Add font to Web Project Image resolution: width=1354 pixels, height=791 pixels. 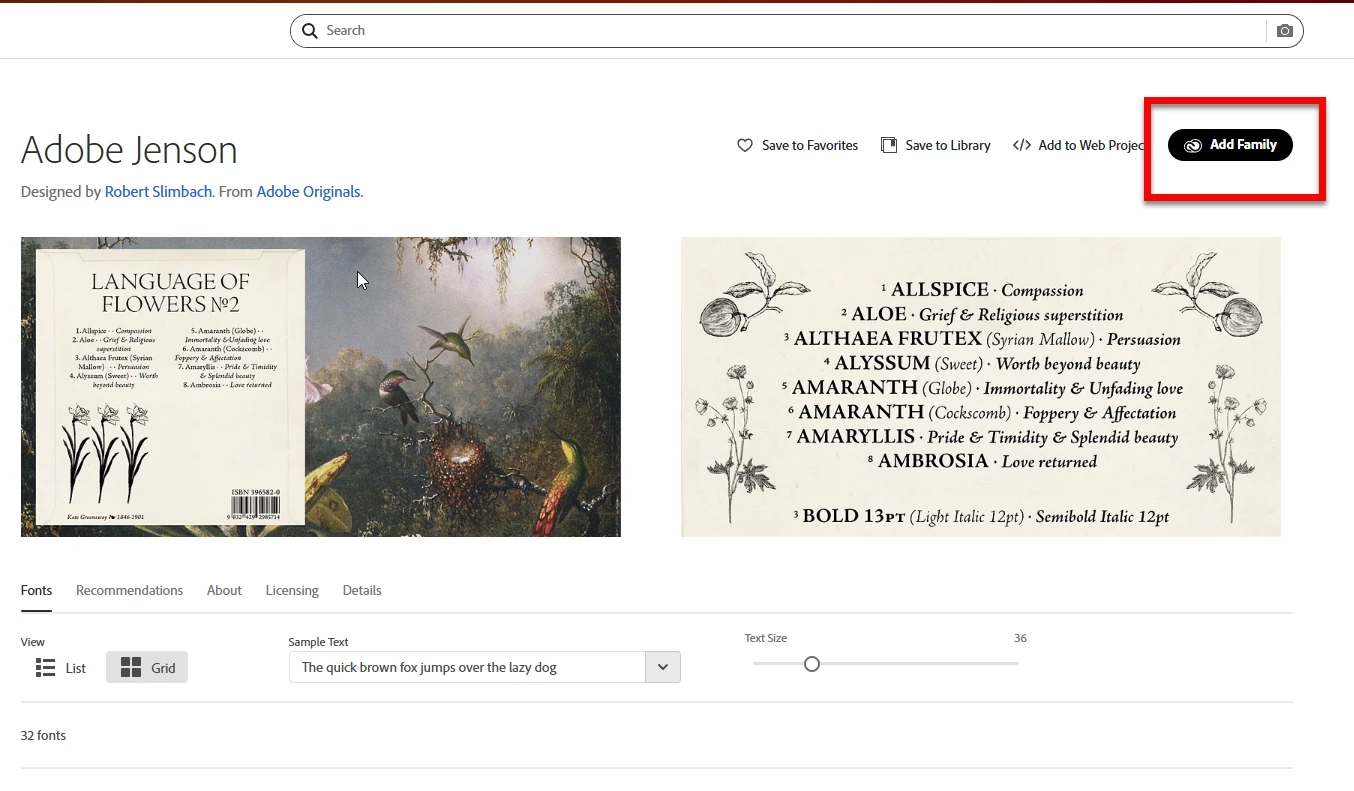click(1078, 145)
